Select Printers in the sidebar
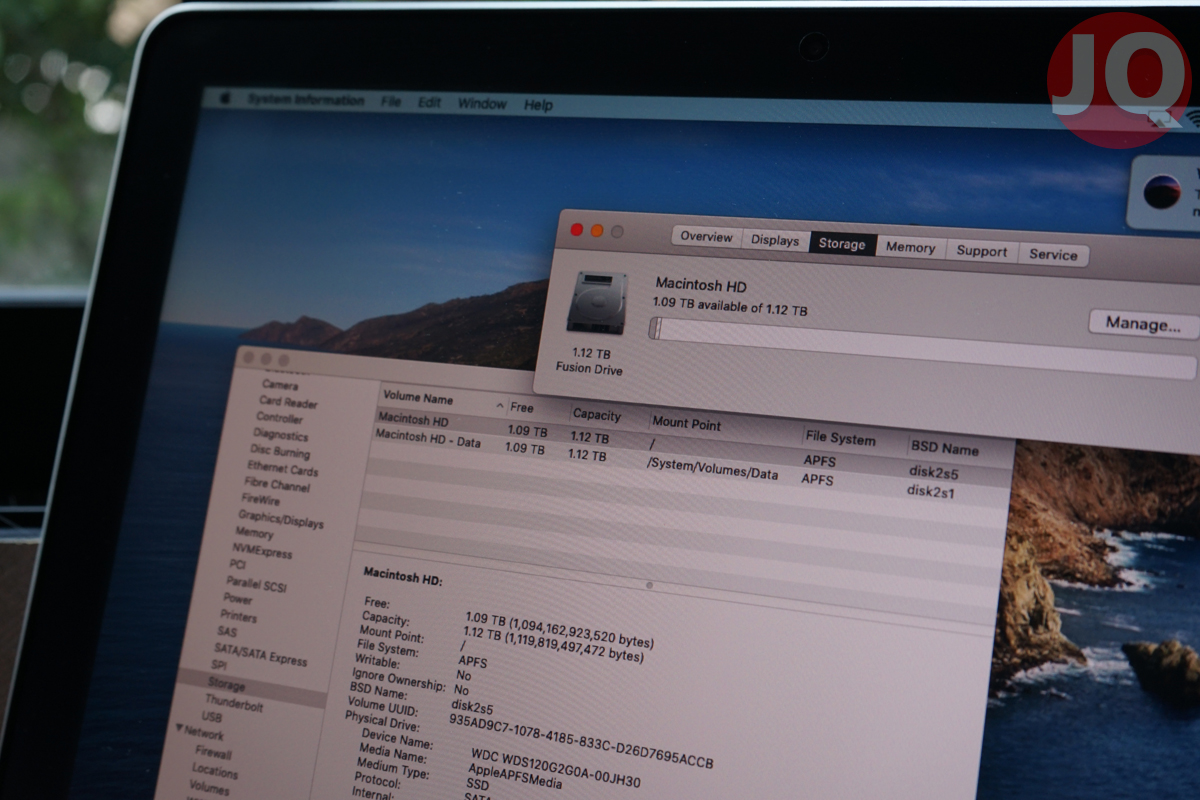The height and width of the screenshot is (800, 1200). click(x=239, y=615)
